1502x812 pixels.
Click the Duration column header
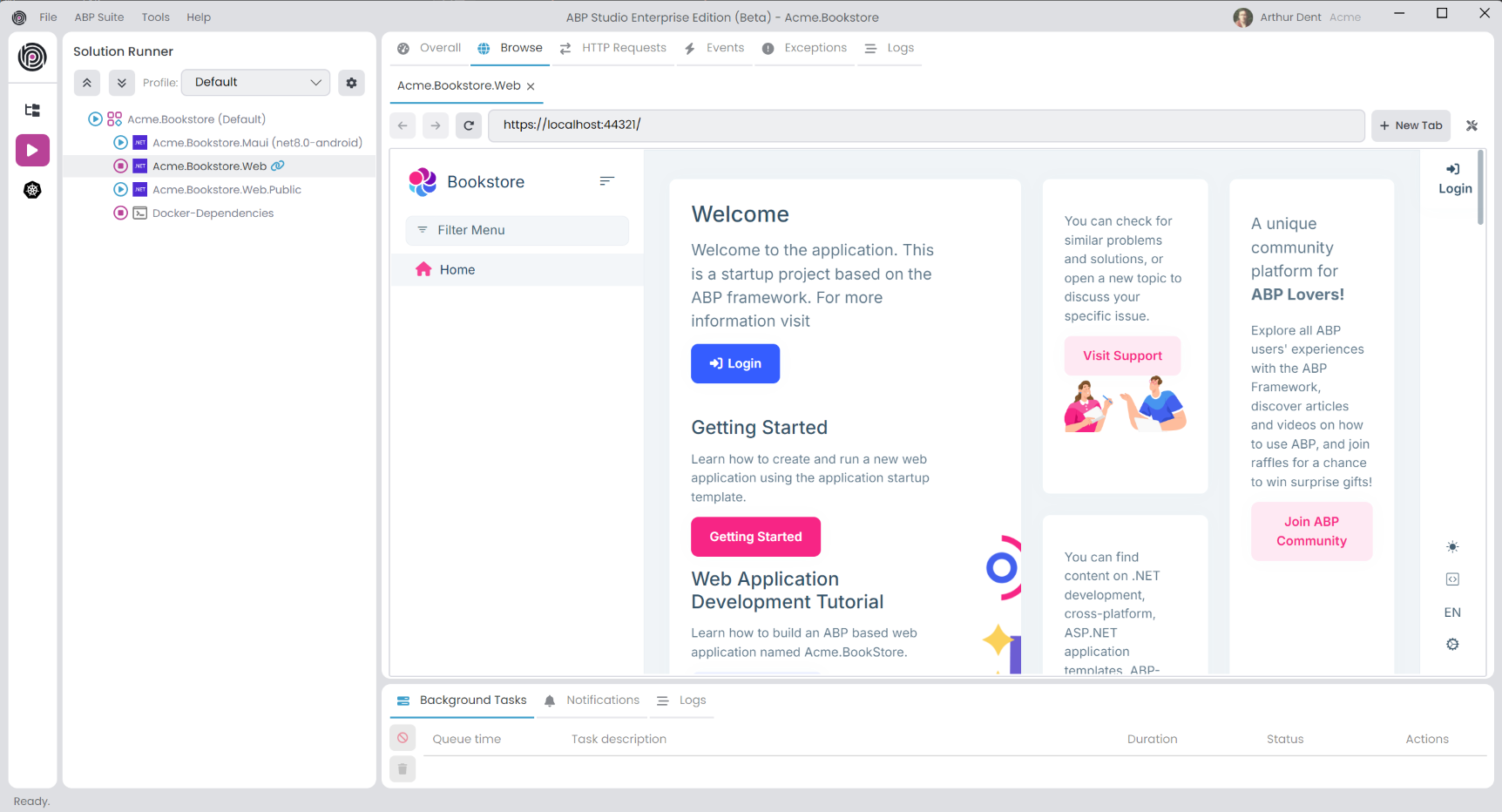pyautogui.click(x=1152, y=739)
